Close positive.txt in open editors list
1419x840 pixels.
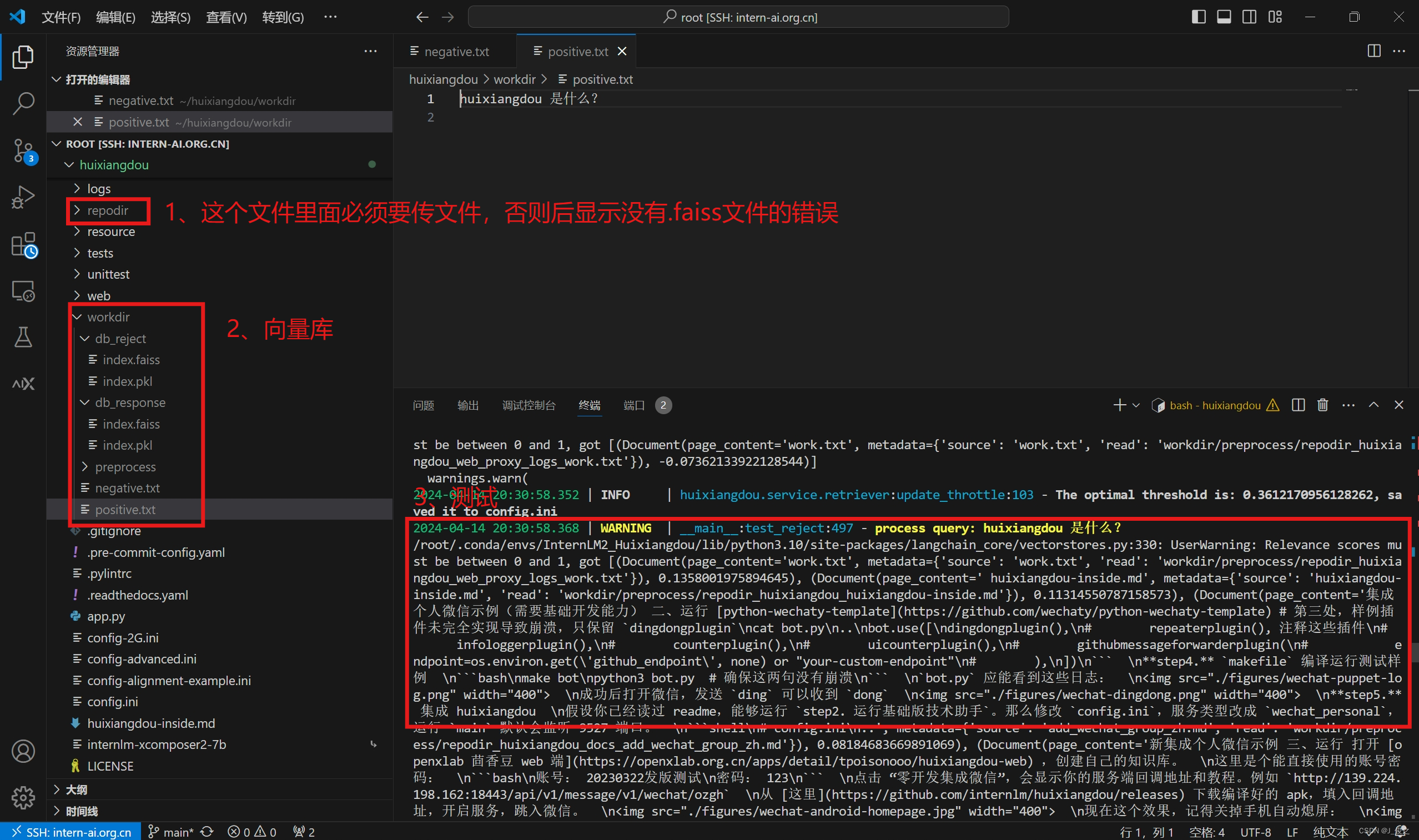pyautogui.click(x=78, y=122)
